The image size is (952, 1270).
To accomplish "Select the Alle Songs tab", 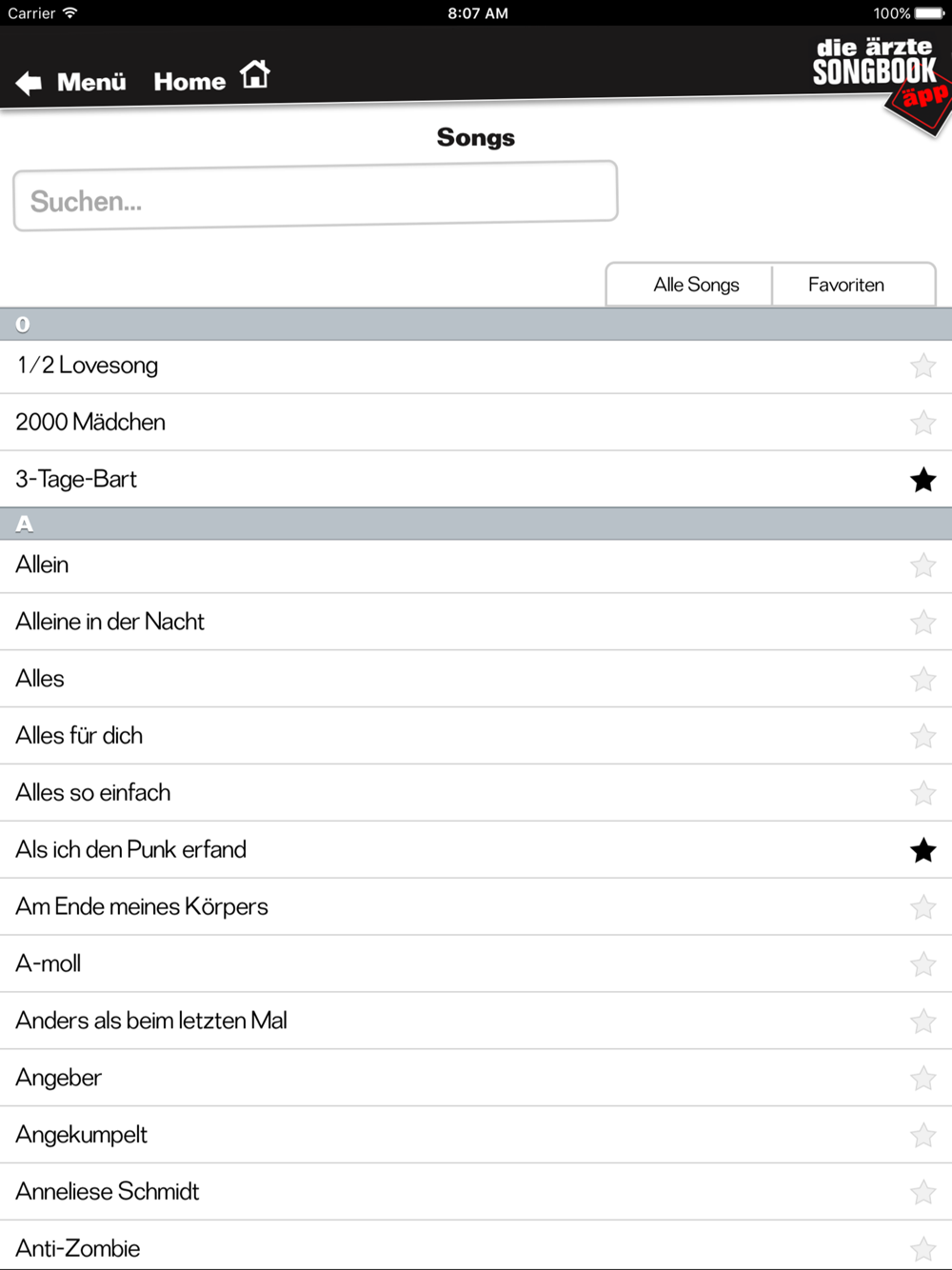I will pyautogui.click(x=696, y=285).
